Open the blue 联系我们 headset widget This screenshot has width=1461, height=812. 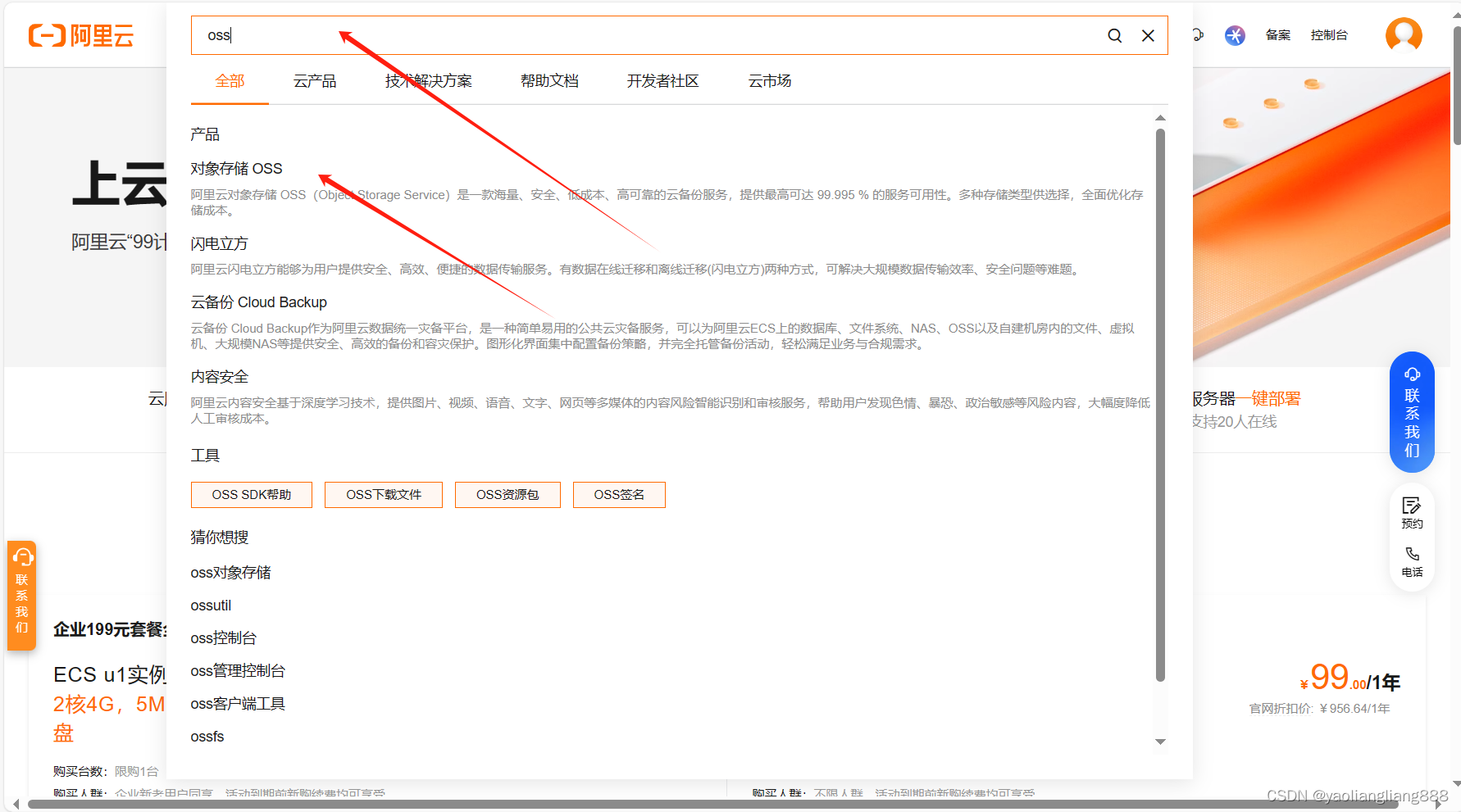(x=1412, y=412)
